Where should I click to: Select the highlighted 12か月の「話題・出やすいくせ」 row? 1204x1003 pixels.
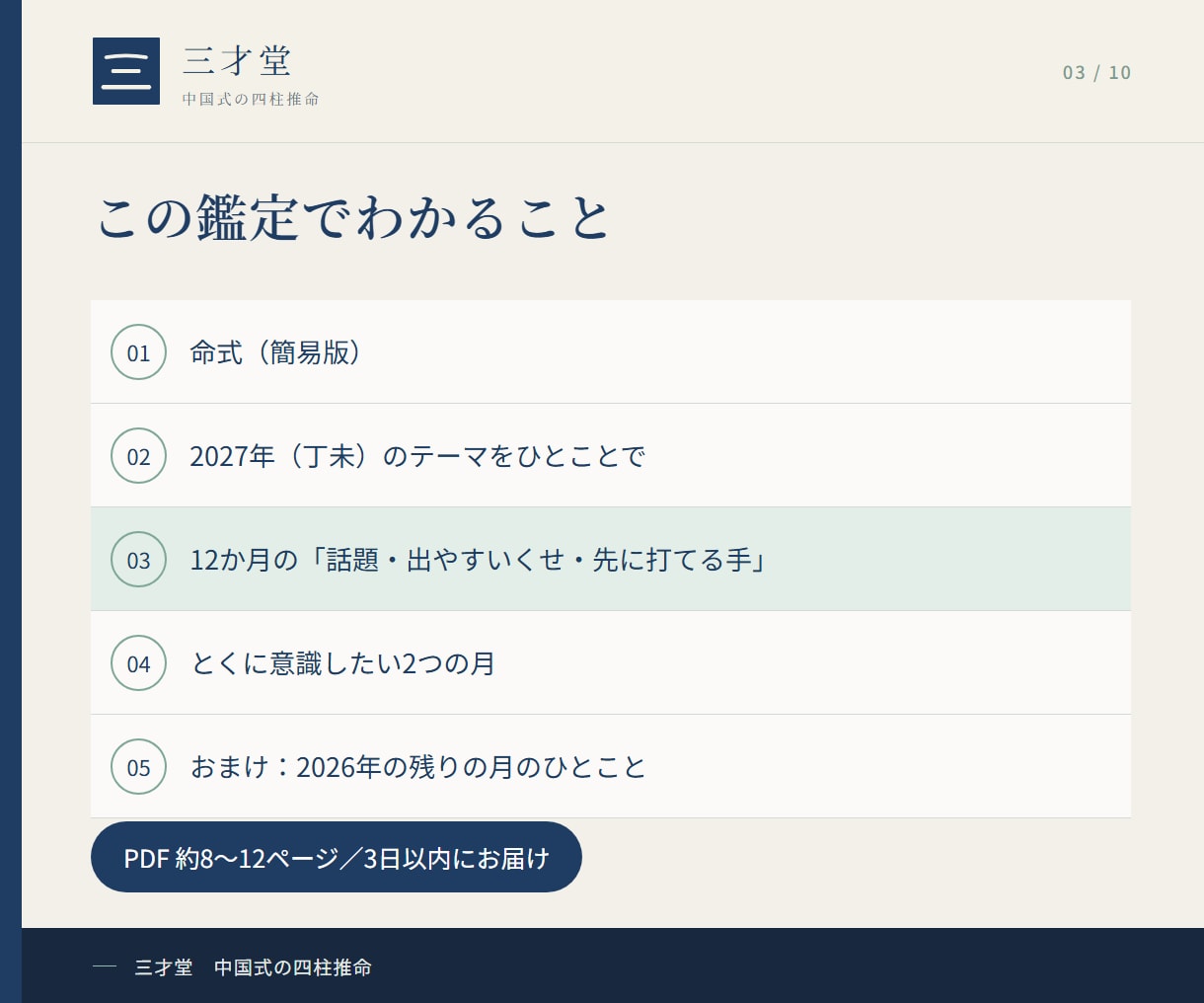(x=611, y=559)
